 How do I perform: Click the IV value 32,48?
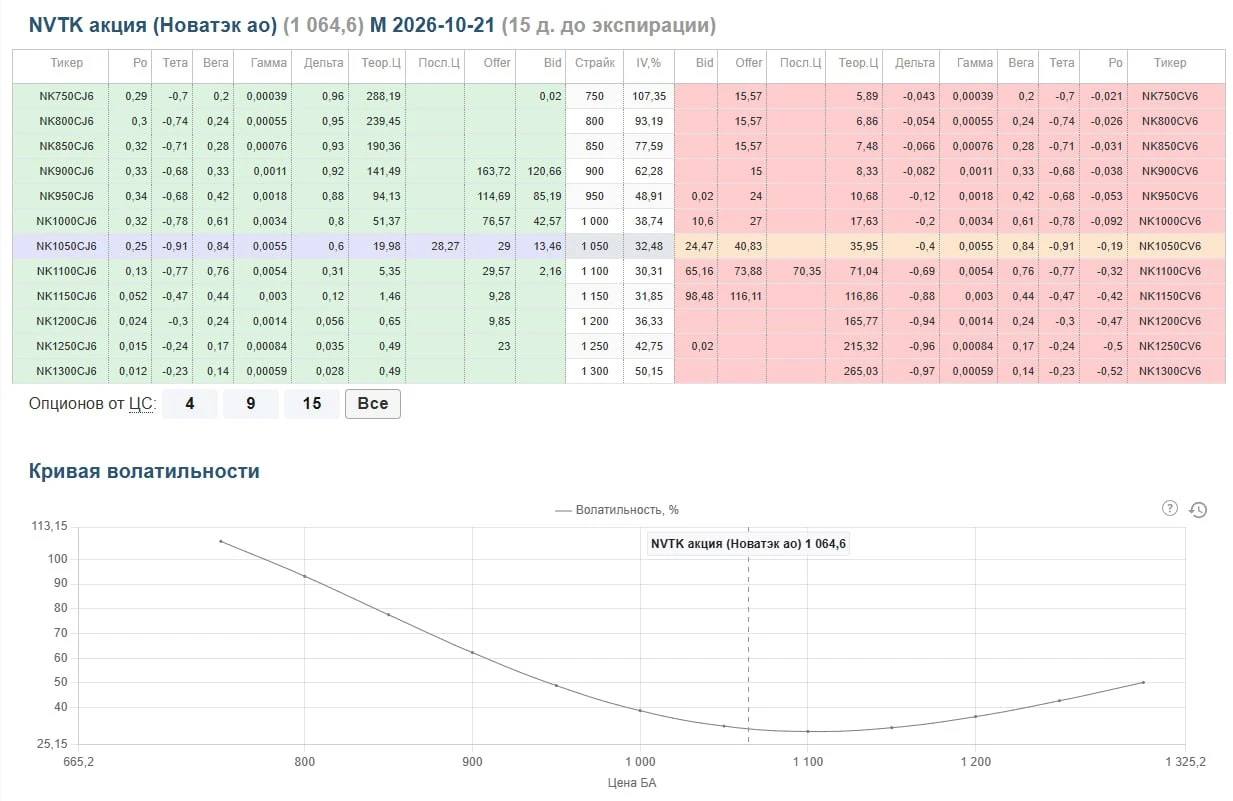(x=650, y=246)
